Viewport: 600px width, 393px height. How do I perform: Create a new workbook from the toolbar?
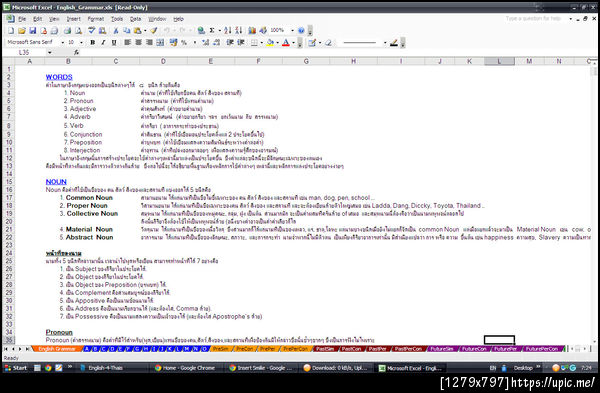11,31
